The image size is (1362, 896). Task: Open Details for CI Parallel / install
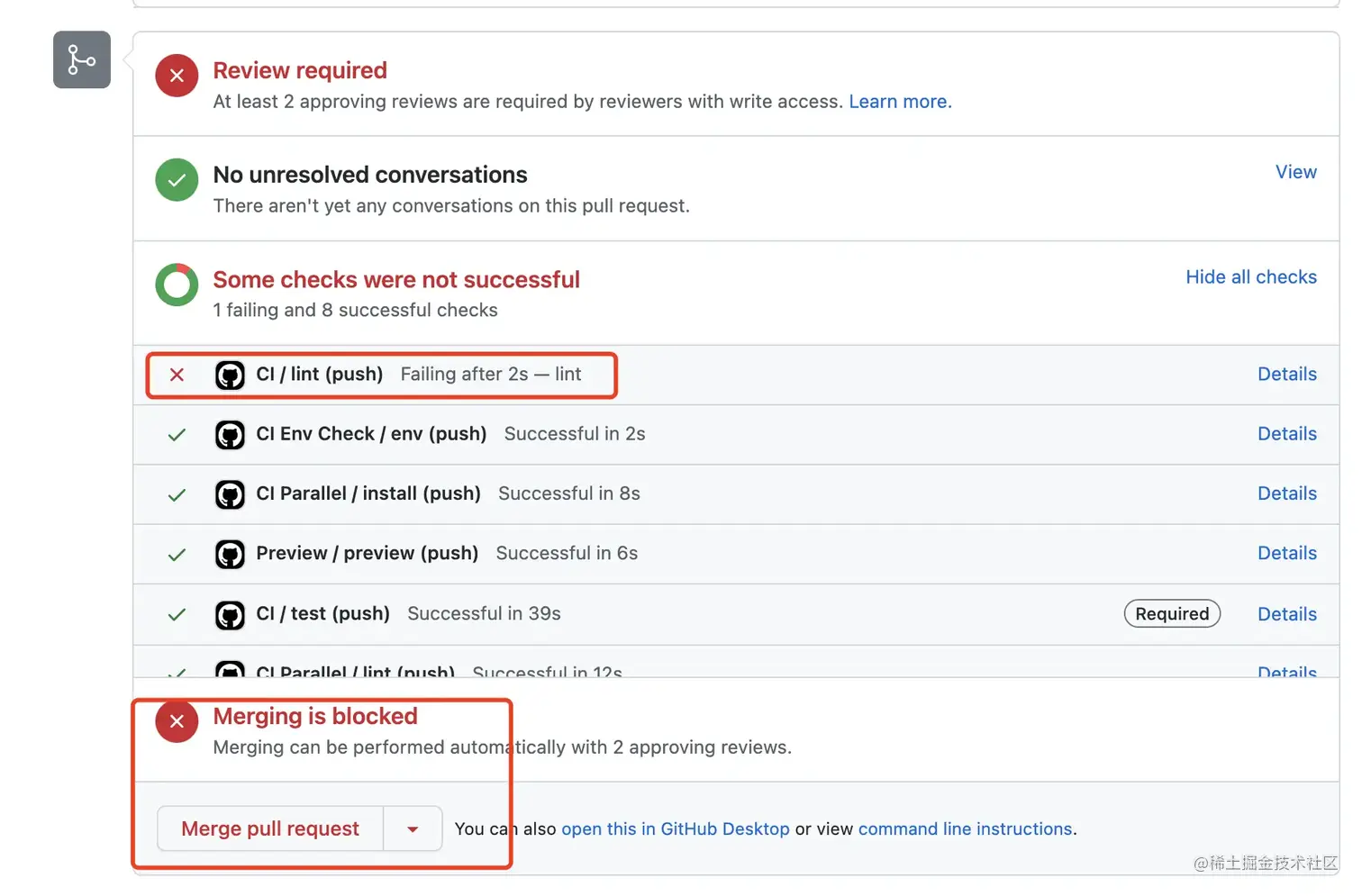pos(1286,493)
